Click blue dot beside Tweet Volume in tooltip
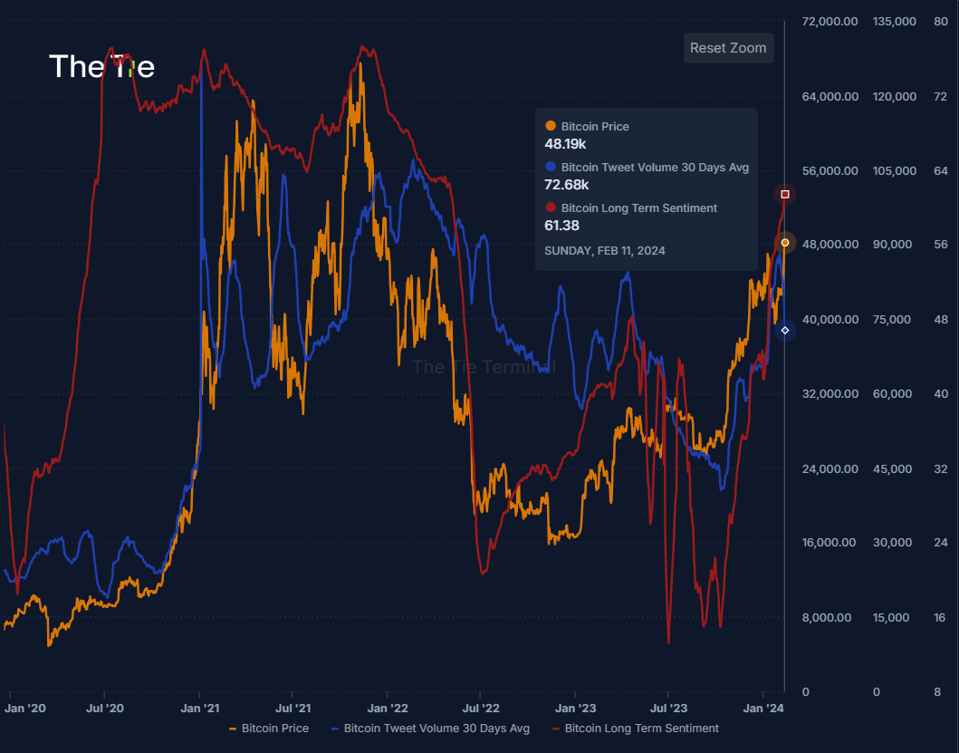Viewport: 959px width, 753px height. [550, 167]
